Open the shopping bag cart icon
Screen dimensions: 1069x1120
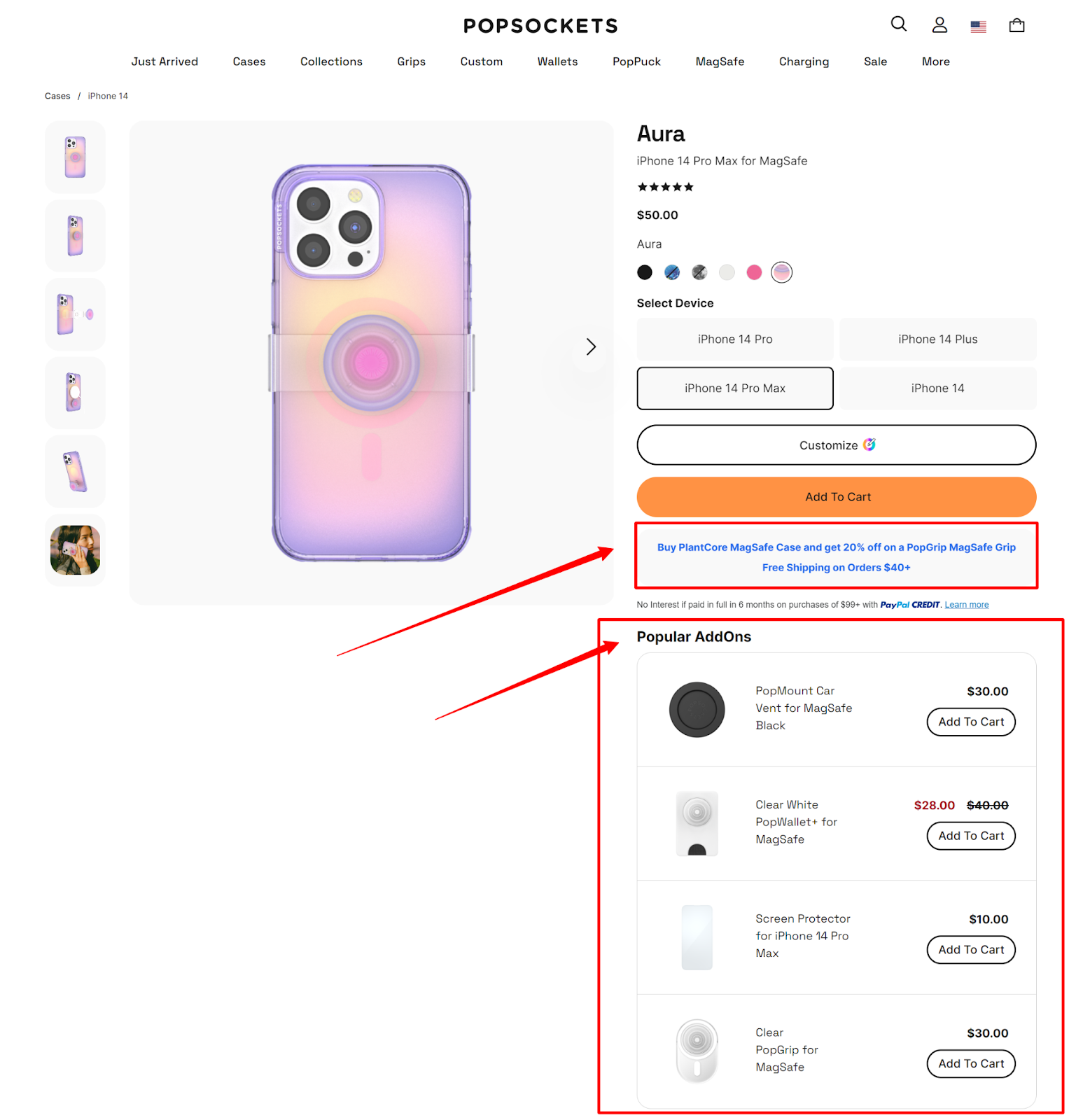[x=1016, y=26]
